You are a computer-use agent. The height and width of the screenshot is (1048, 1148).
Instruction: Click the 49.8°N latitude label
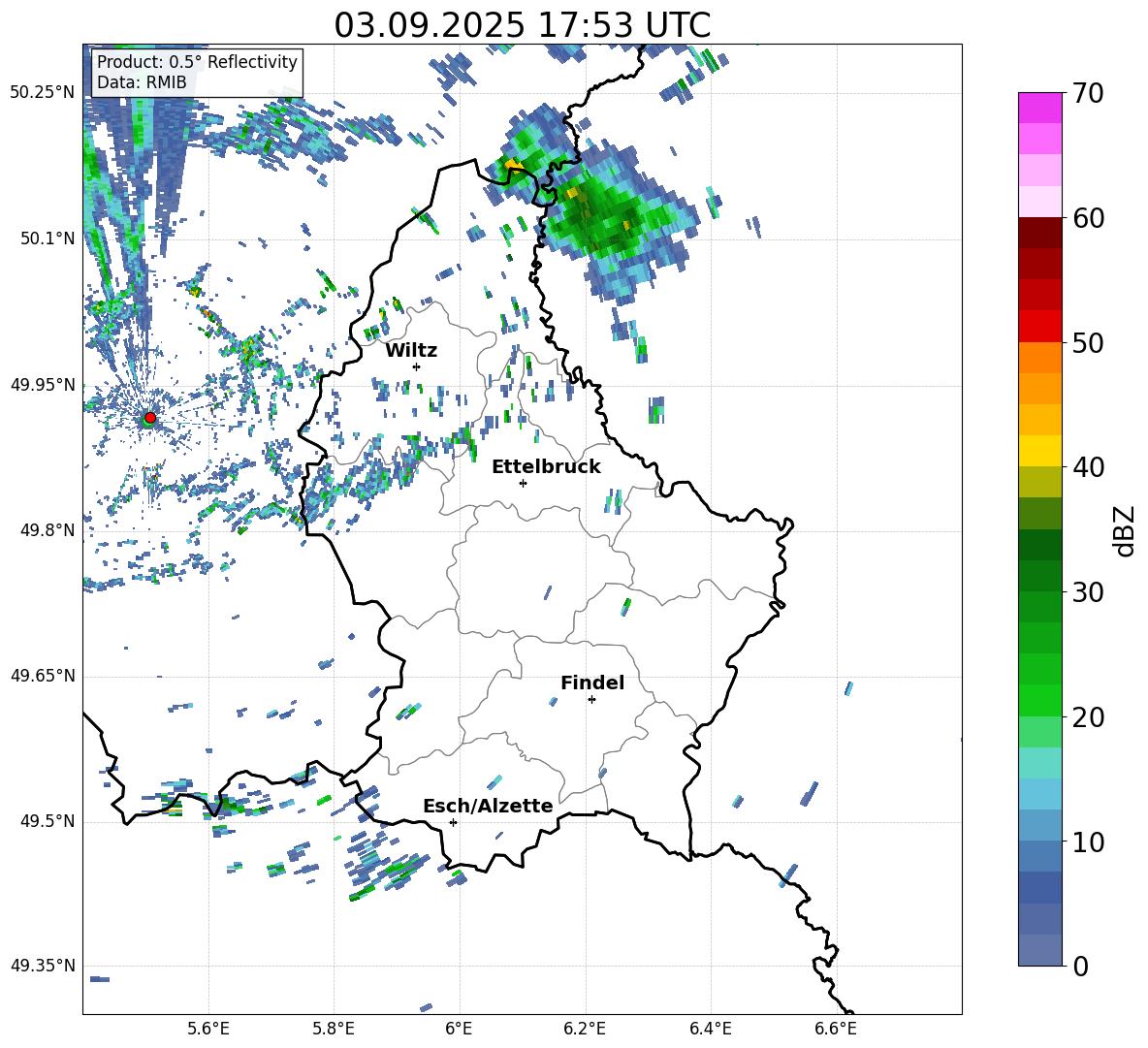(48, 530)
